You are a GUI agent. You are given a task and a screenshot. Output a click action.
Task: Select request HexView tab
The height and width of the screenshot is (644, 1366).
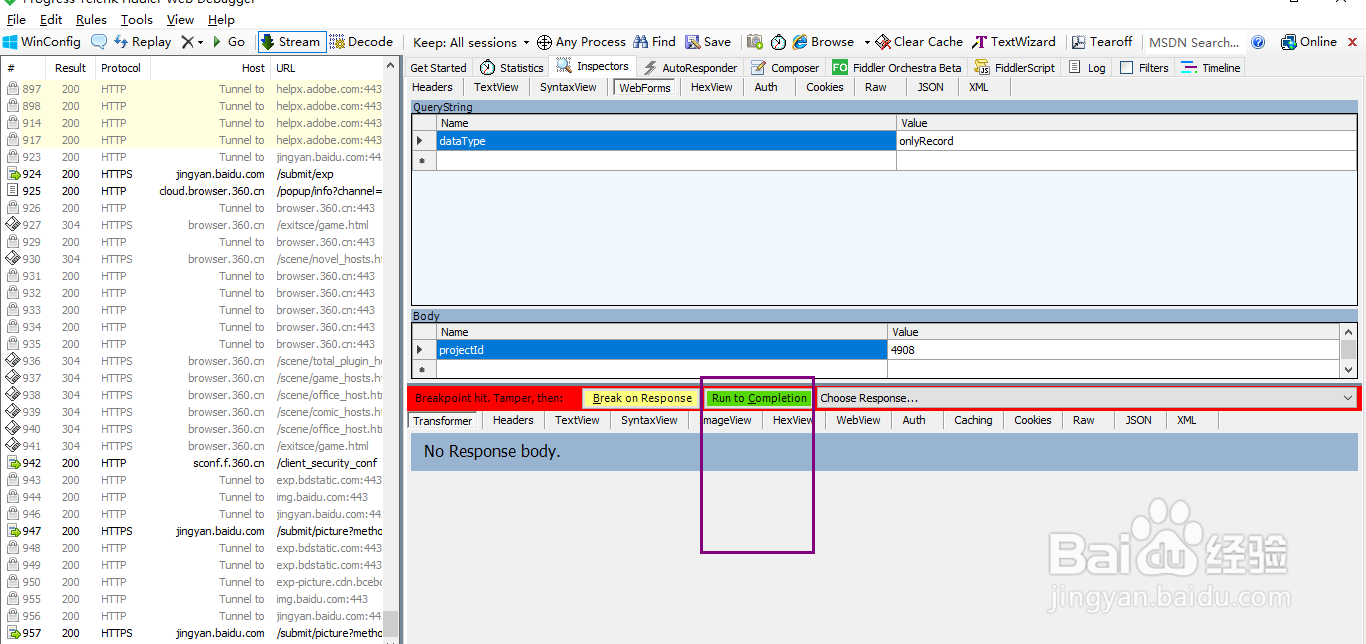[711, 87]
